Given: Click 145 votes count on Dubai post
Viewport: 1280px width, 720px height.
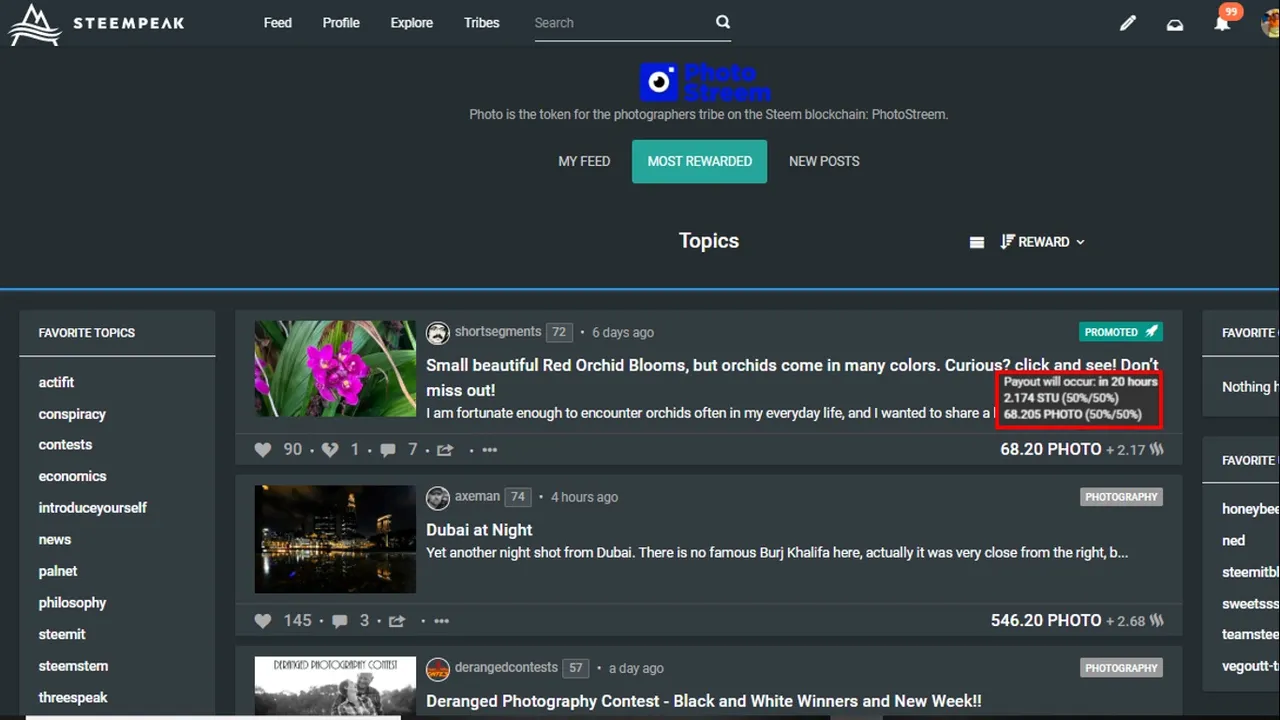Looking at the screenshot, I should (x=298, y=621).
